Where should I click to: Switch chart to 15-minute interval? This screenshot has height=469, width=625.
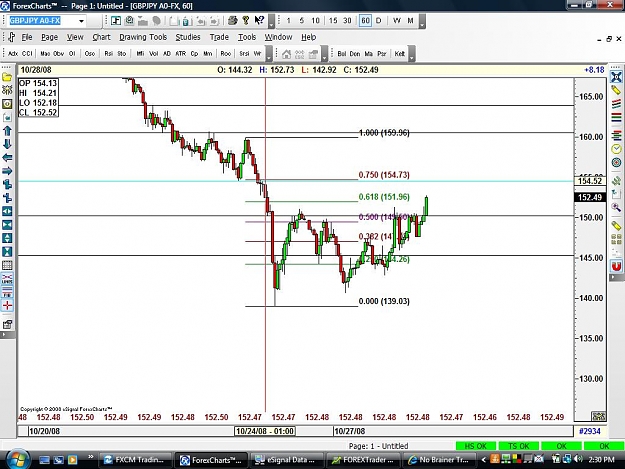(x=333, y=21)
